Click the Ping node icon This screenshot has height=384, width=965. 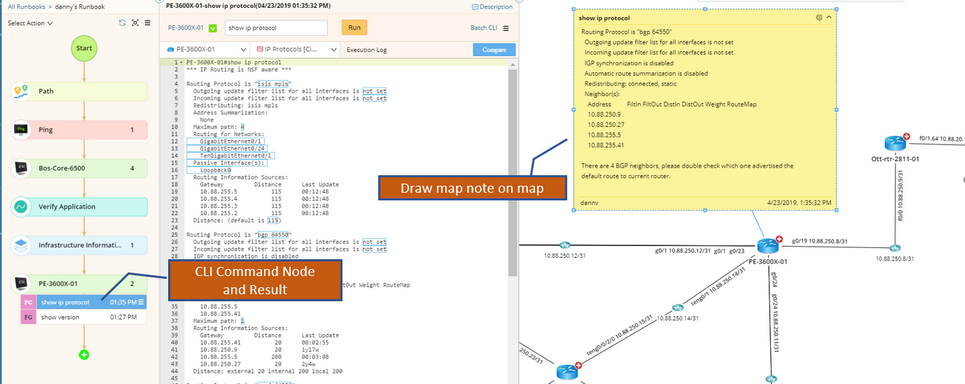[x=21, y=130]
